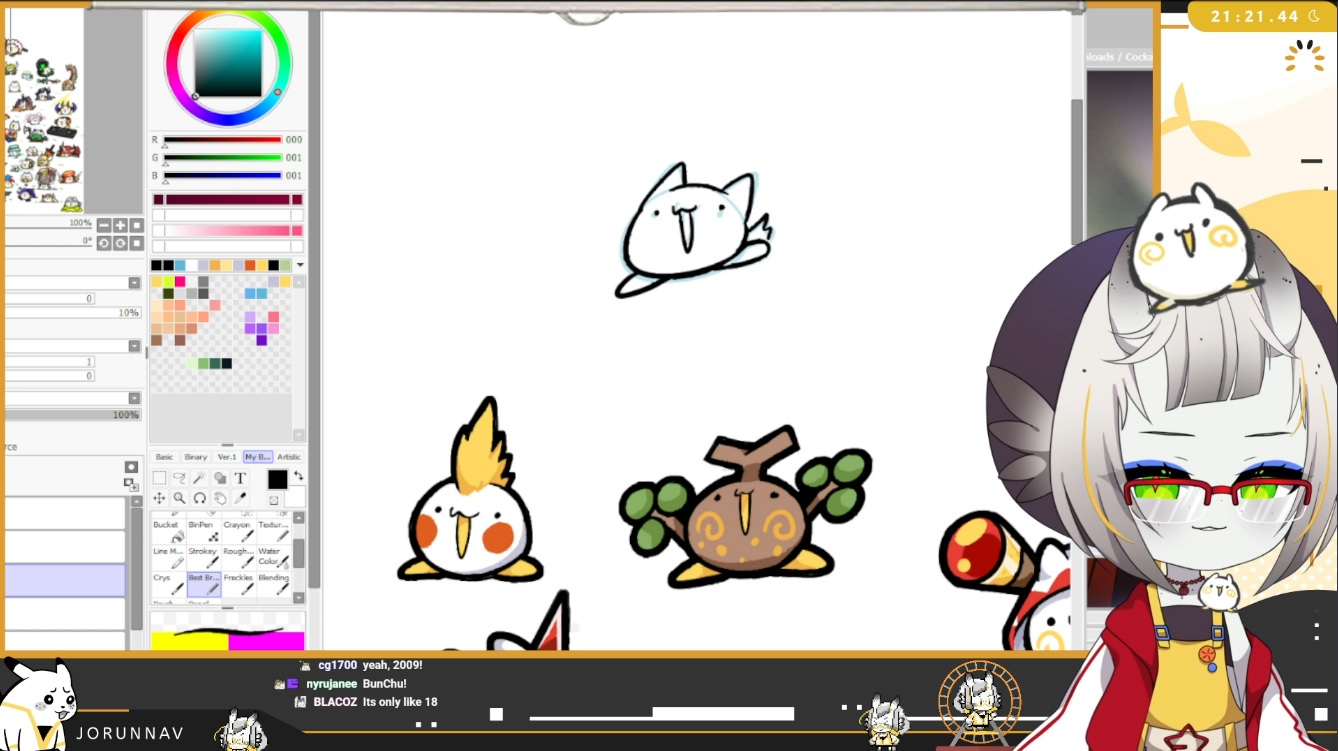Image resolution: width=1338 pixels, height=751 pixels.
Task: Choose the Rough... brush tool
Action: (239, 558)
